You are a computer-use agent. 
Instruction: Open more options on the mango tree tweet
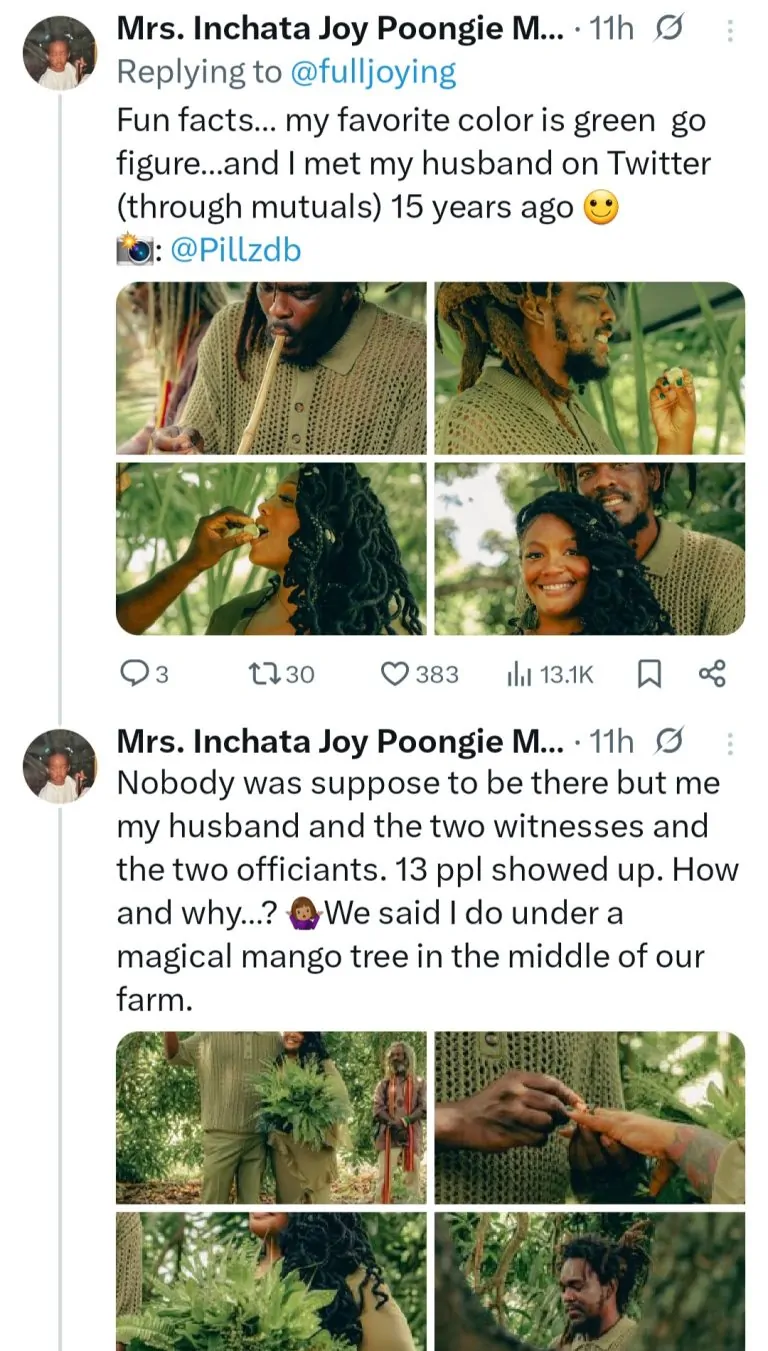[730, 743]
